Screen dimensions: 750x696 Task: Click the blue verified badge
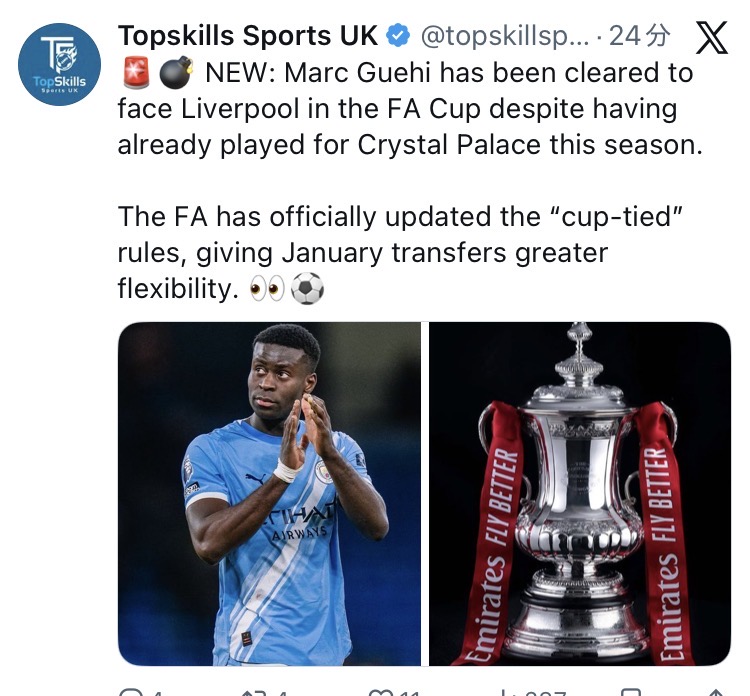[398, 37]
